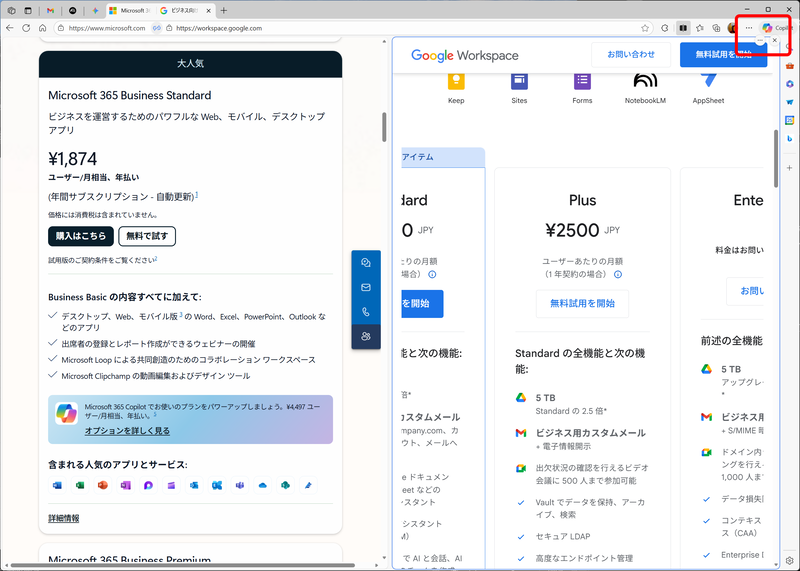Toggle the split screen toolbar button
Screen dimensions: 800x571
coord(683,28)
